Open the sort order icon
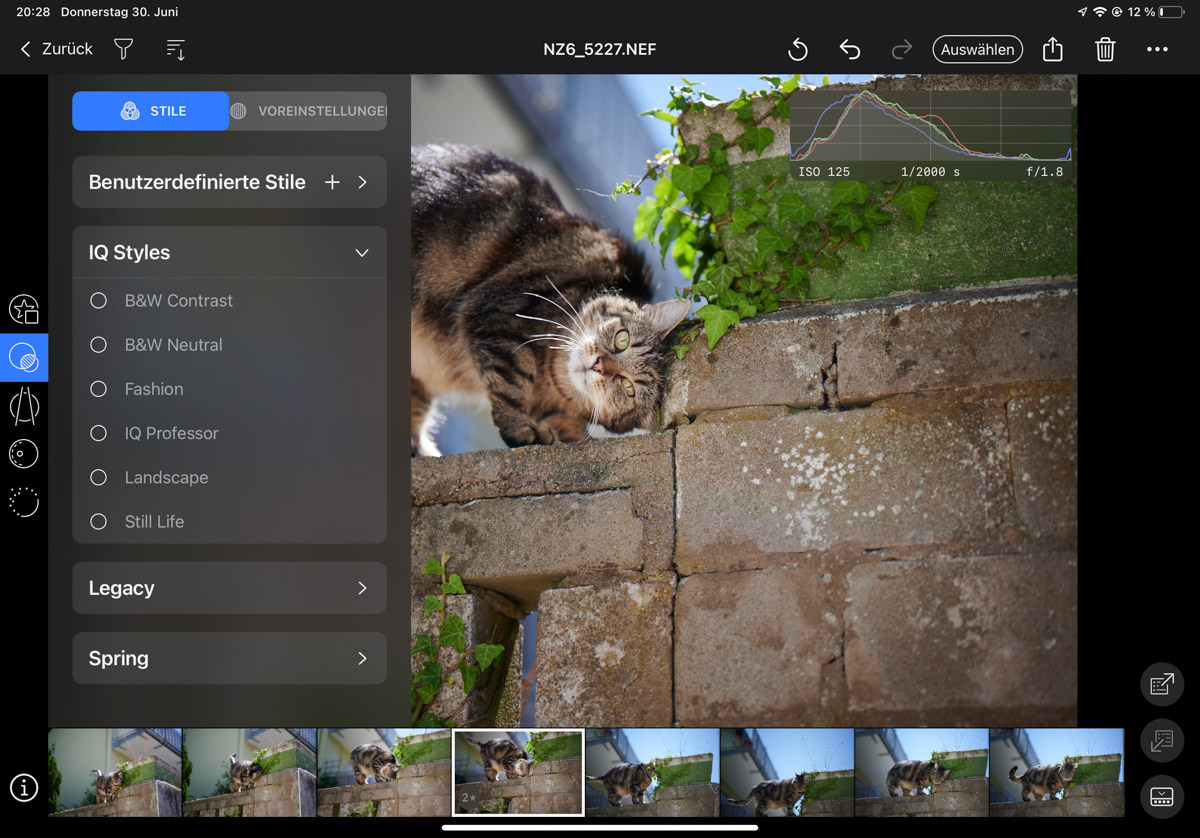1200x838 pixels. (175, 49)
